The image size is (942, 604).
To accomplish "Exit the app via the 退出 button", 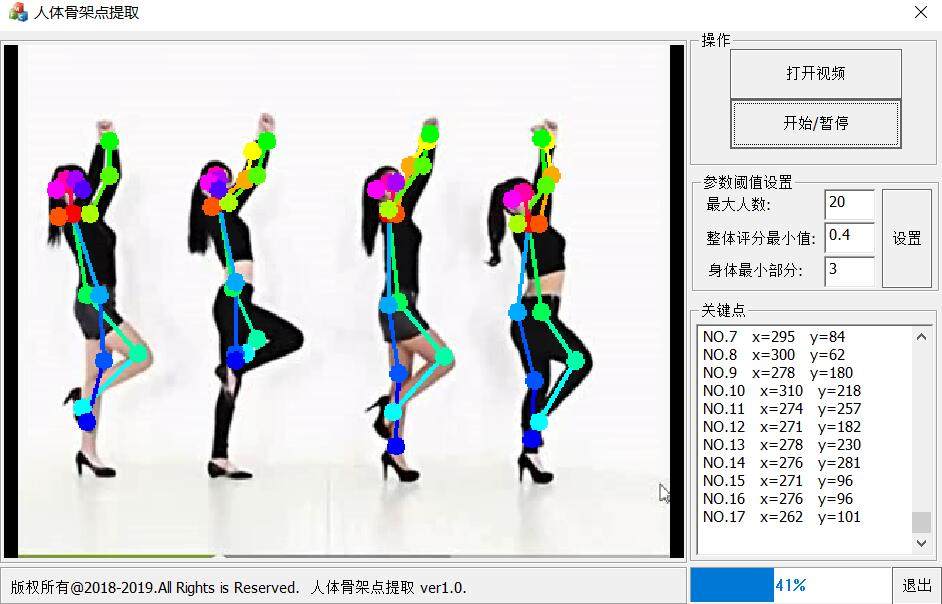I will click(917, 585).
